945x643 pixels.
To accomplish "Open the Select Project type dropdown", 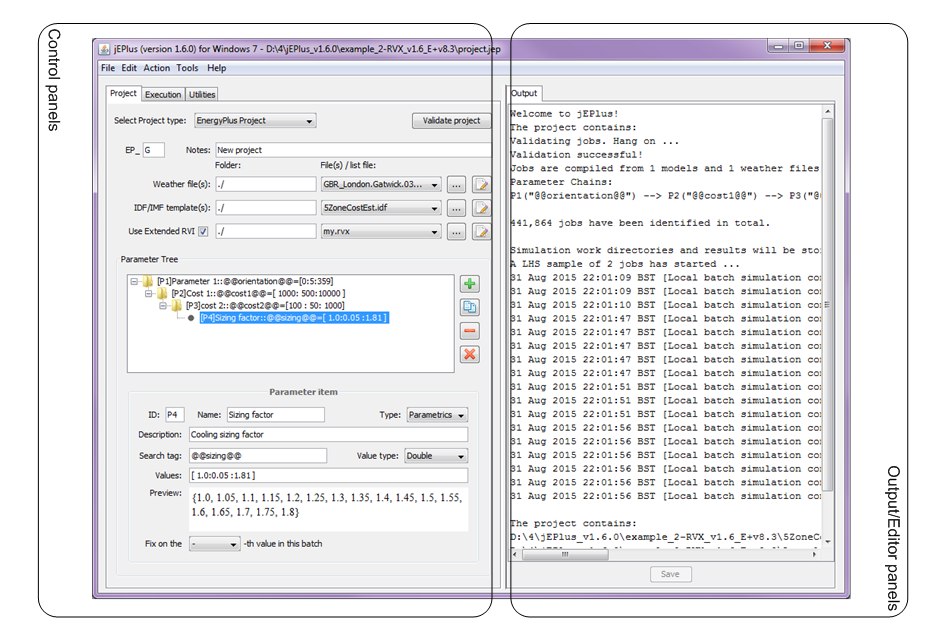I will (255, 121).
